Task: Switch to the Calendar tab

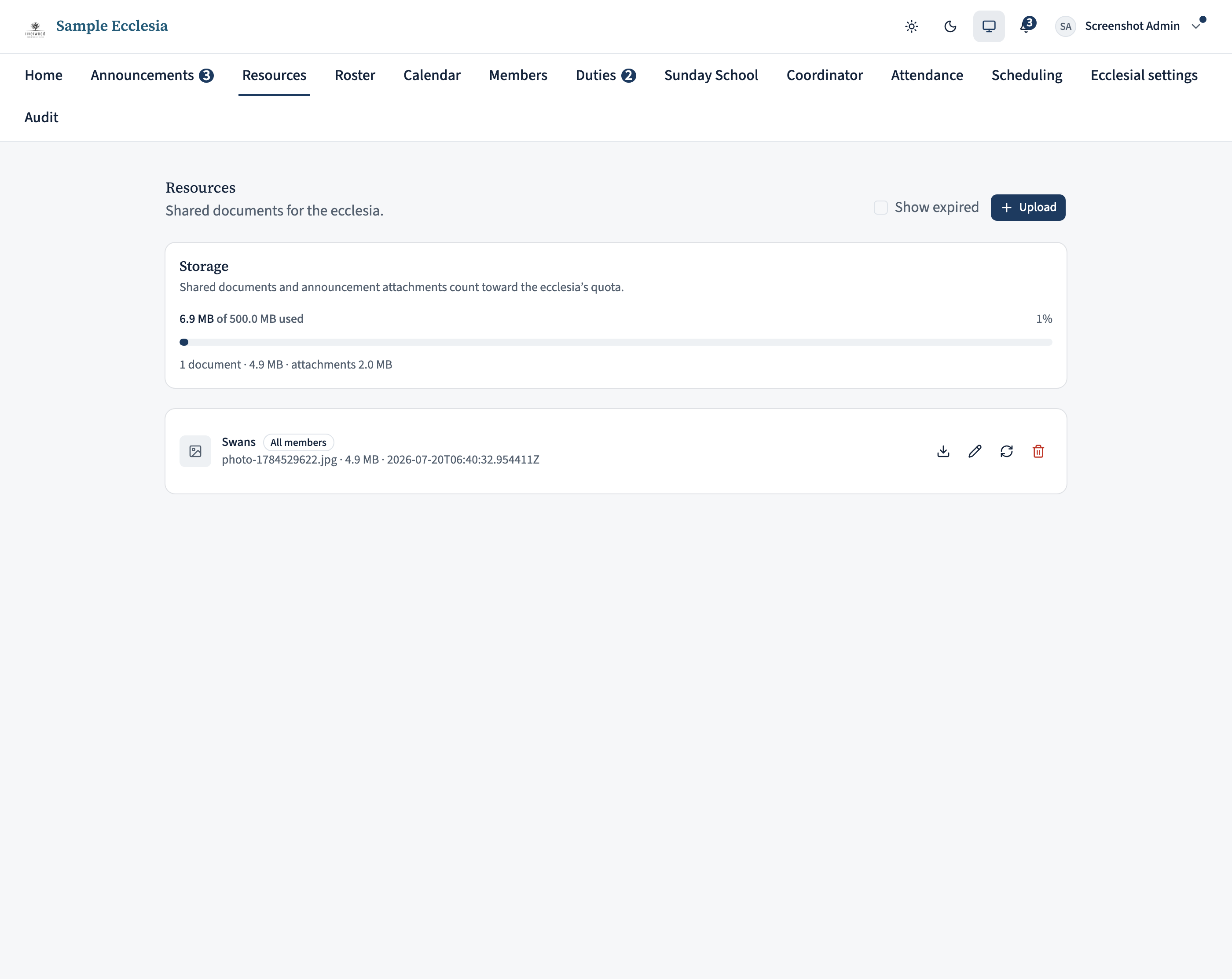Action: coord(432,75)
